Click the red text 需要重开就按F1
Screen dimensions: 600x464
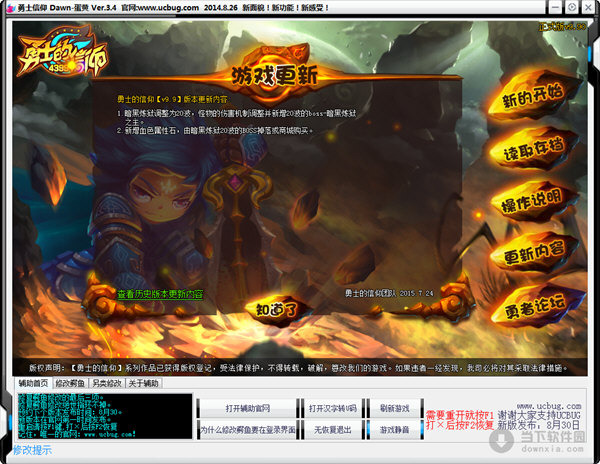coord(460,415)
